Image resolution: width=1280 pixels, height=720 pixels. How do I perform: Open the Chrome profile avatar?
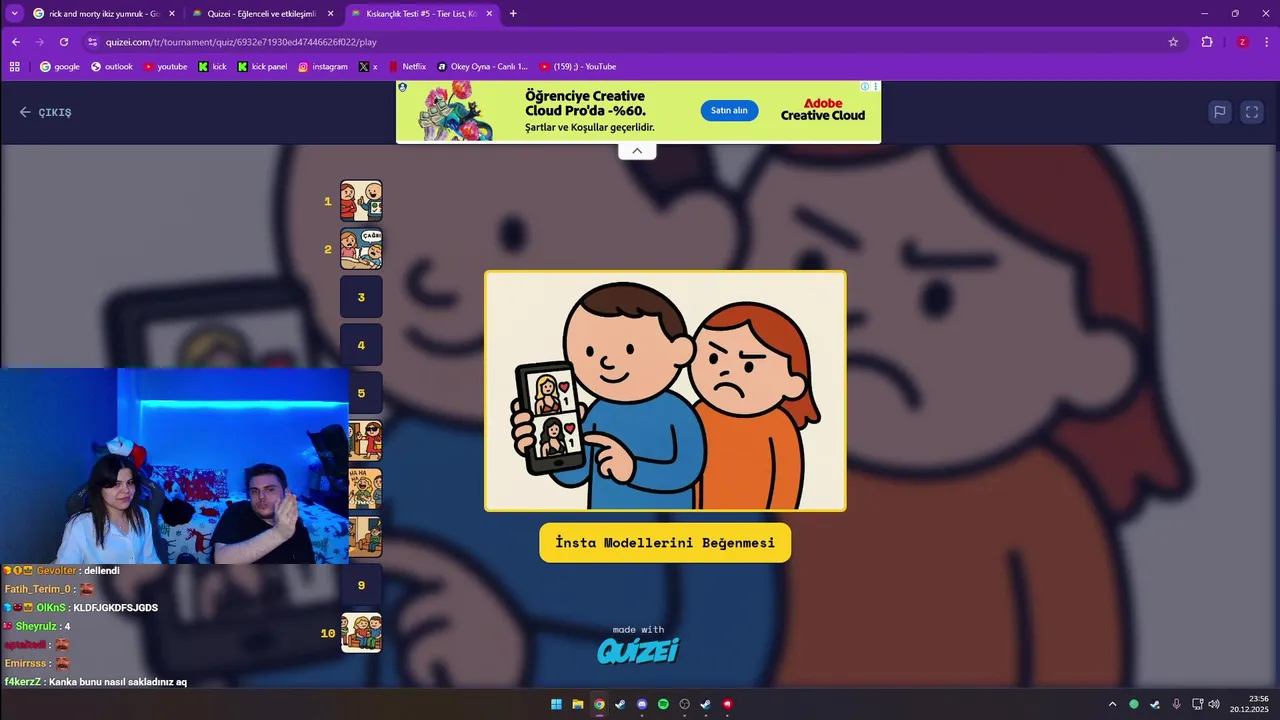[1242, 42]
